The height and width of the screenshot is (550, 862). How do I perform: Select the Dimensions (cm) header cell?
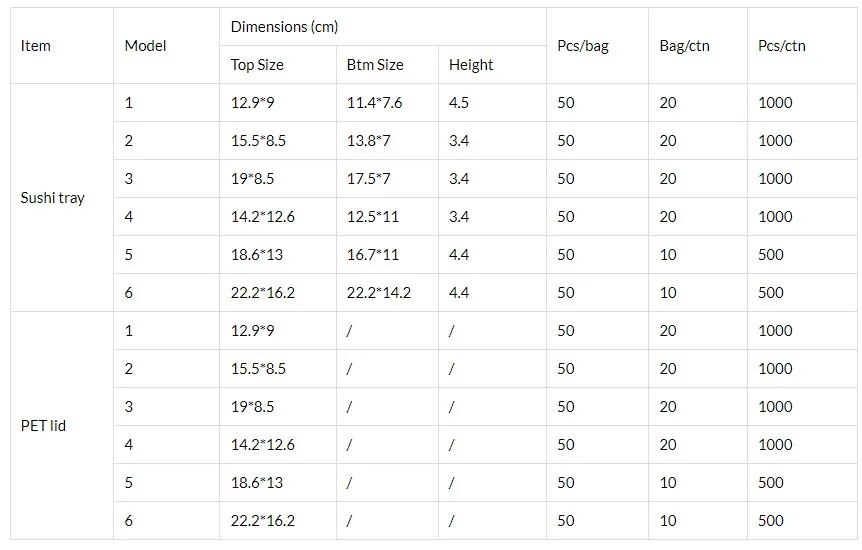[284, 27]
